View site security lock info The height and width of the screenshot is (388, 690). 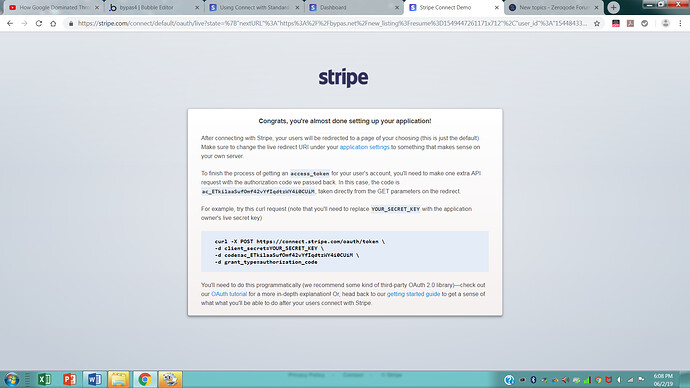71,23
